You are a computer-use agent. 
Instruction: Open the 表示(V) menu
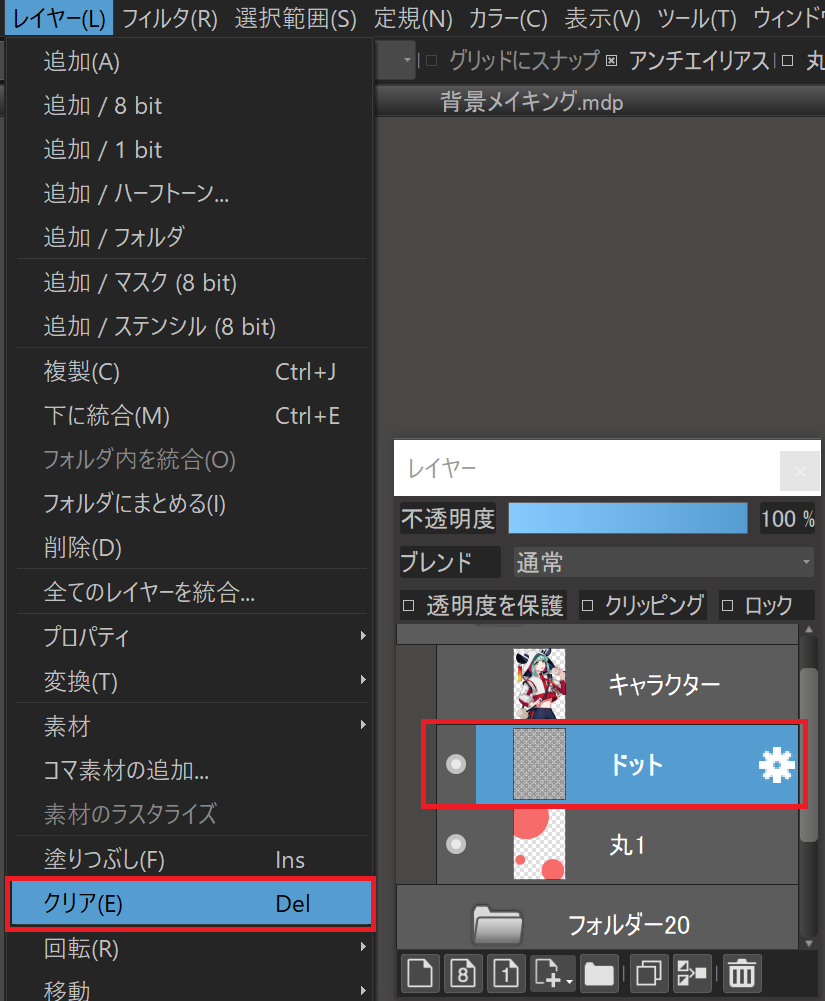point(602,18)
